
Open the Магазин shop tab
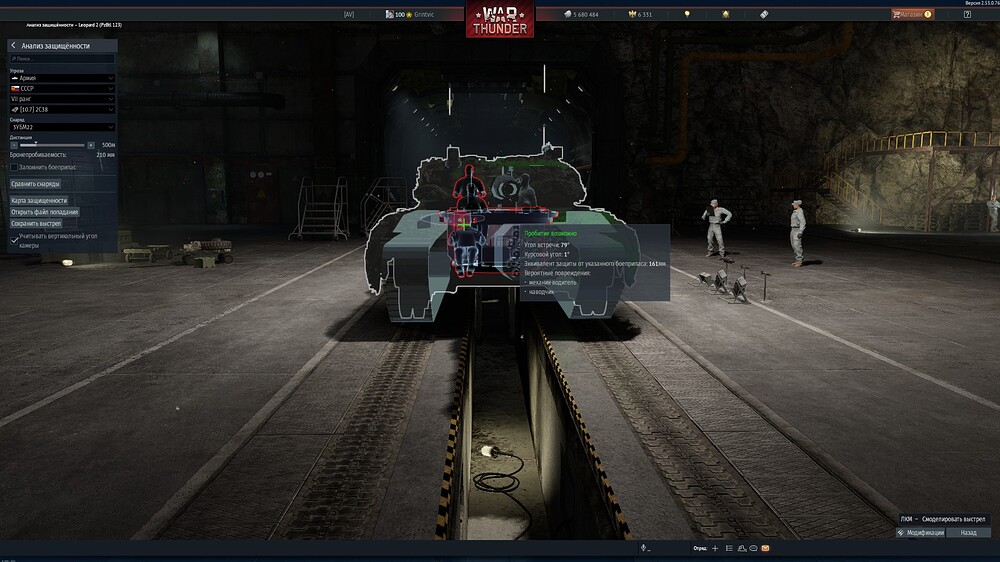click(911, 15)
